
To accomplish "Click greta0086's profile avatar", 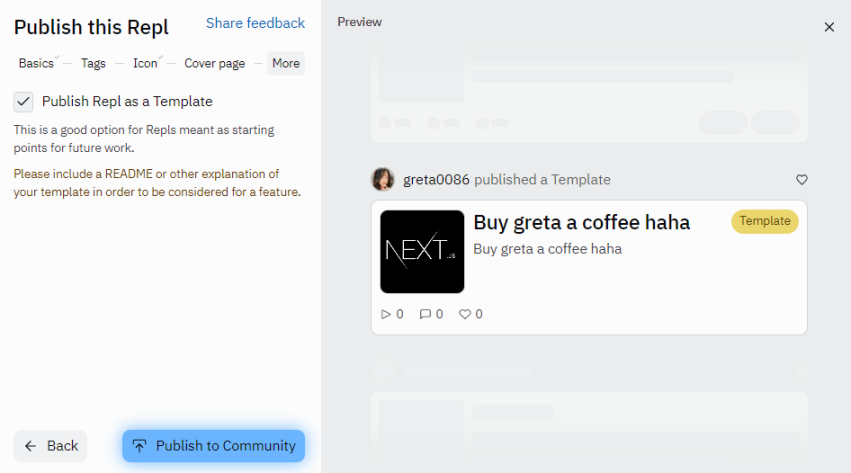I will pos(383,180).
